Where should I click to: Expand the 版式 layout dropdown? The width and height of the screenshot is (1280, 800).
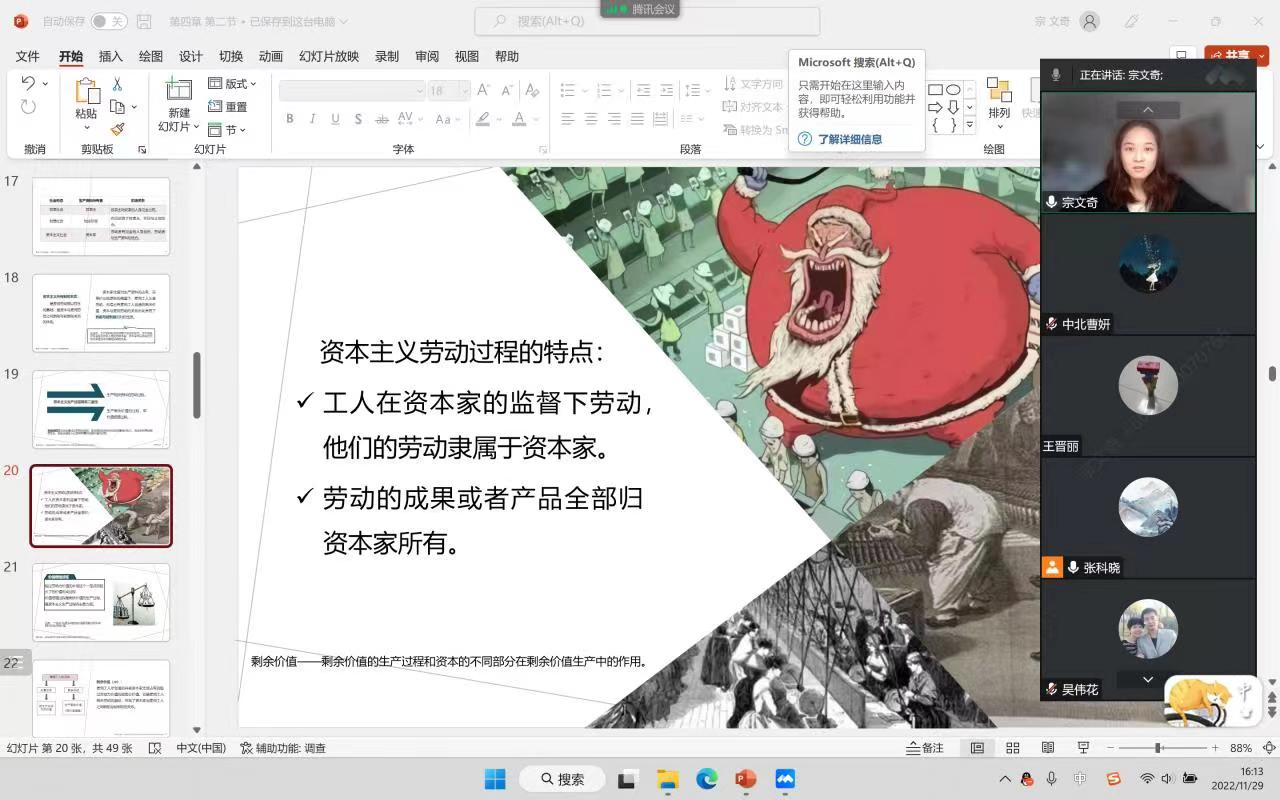coord(233,84)
